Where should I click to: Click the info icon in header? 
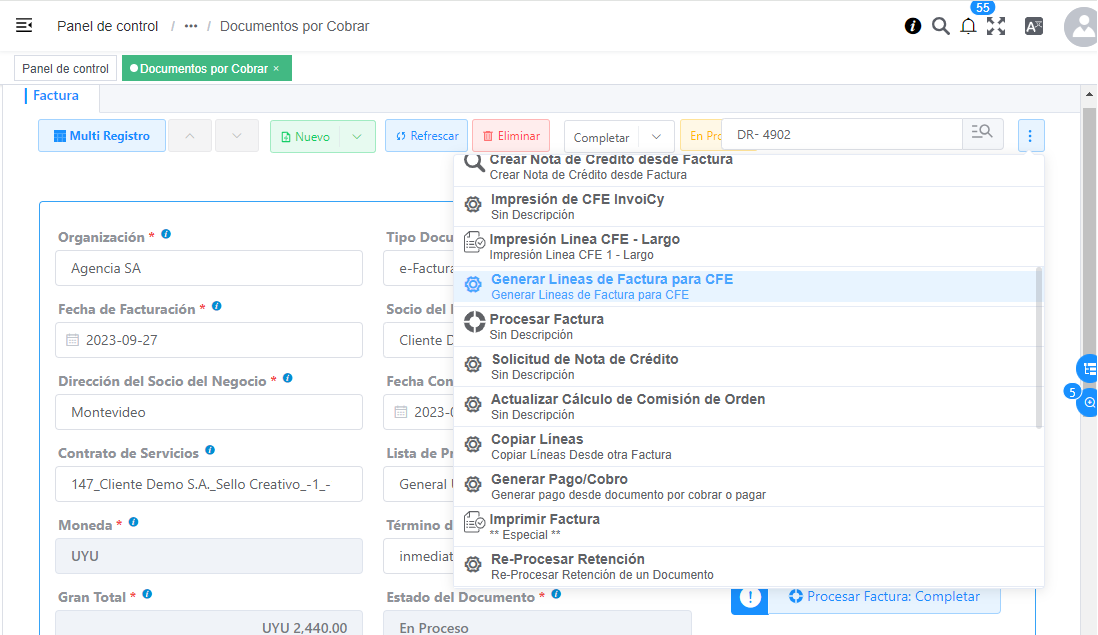[912, 26]
